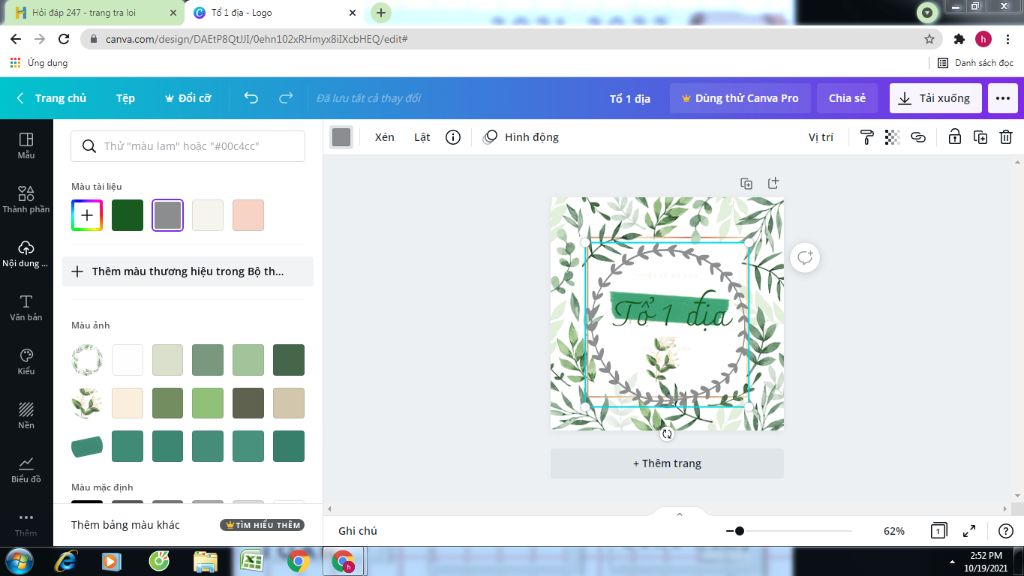The width and height of the screenshot is (1024, 576).
Task: Select the peach pink document color swatch
Action: [x=248, y=216]
